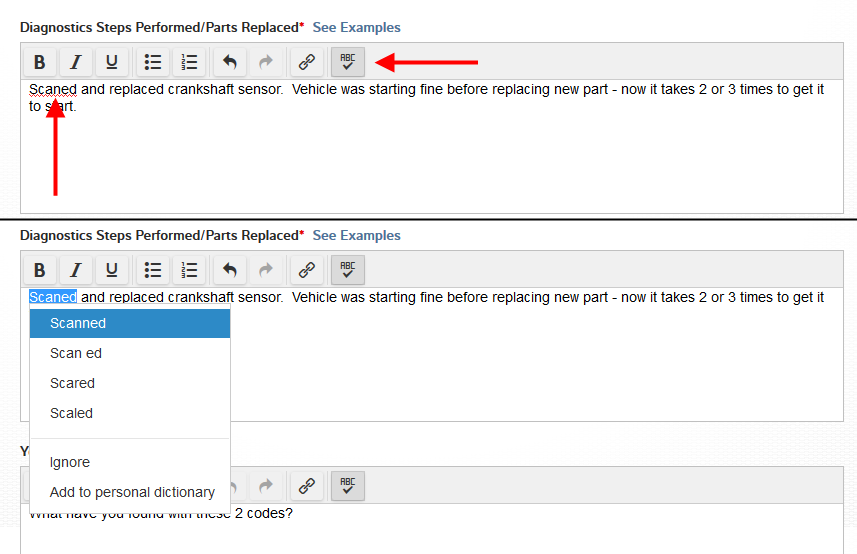Toggle Bold in the middle editor toolbar
Image resolution: width=857 pixels, height=554 pixels.
pos(39,270)
